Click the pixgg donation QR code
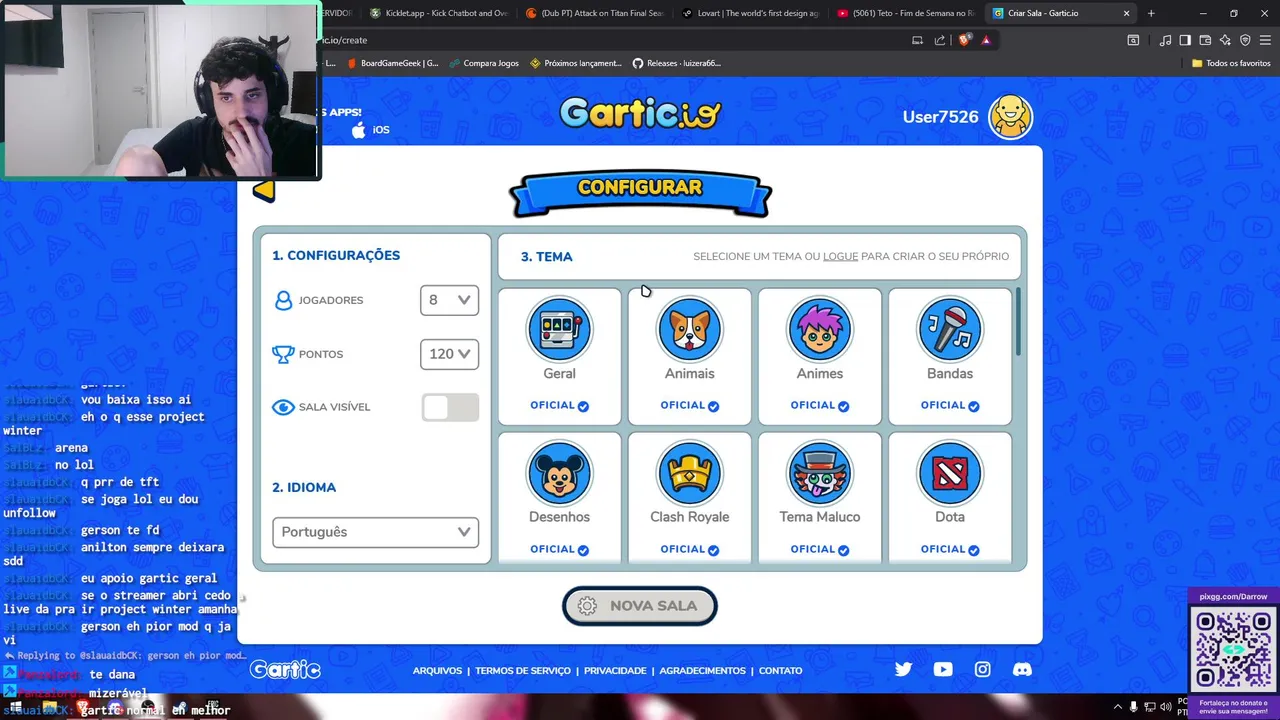Viewport: 1280px width, 720px height. coord(1233,648)
